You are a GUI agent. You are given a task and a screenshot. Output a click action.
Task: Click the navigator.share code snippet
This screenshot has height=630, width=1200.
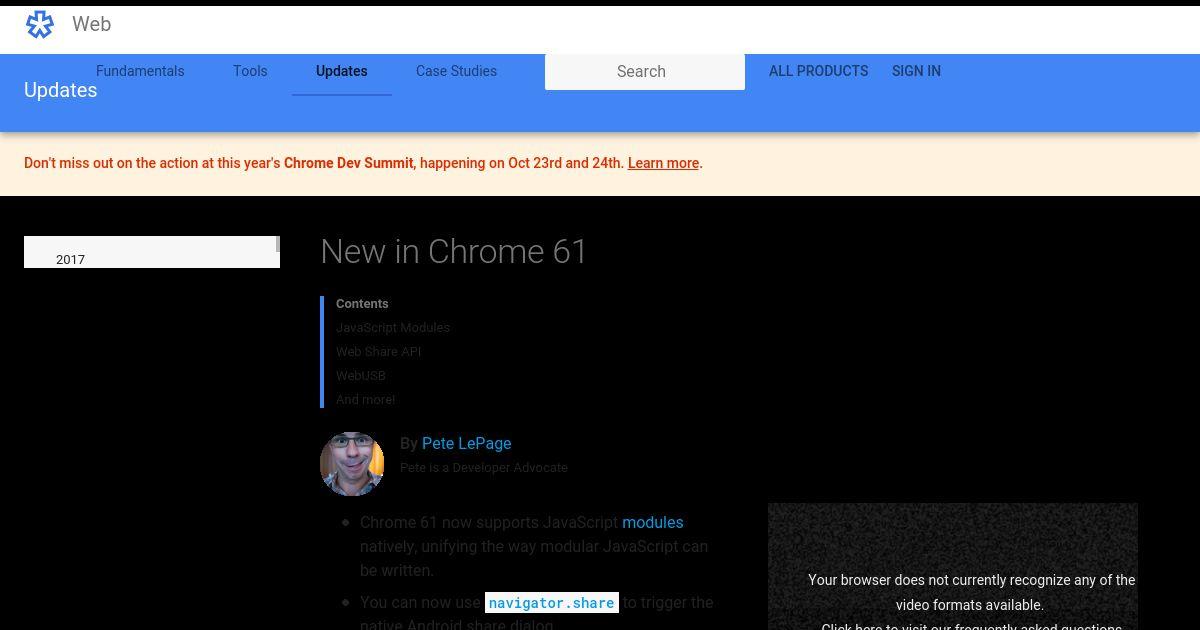point(552,603)
